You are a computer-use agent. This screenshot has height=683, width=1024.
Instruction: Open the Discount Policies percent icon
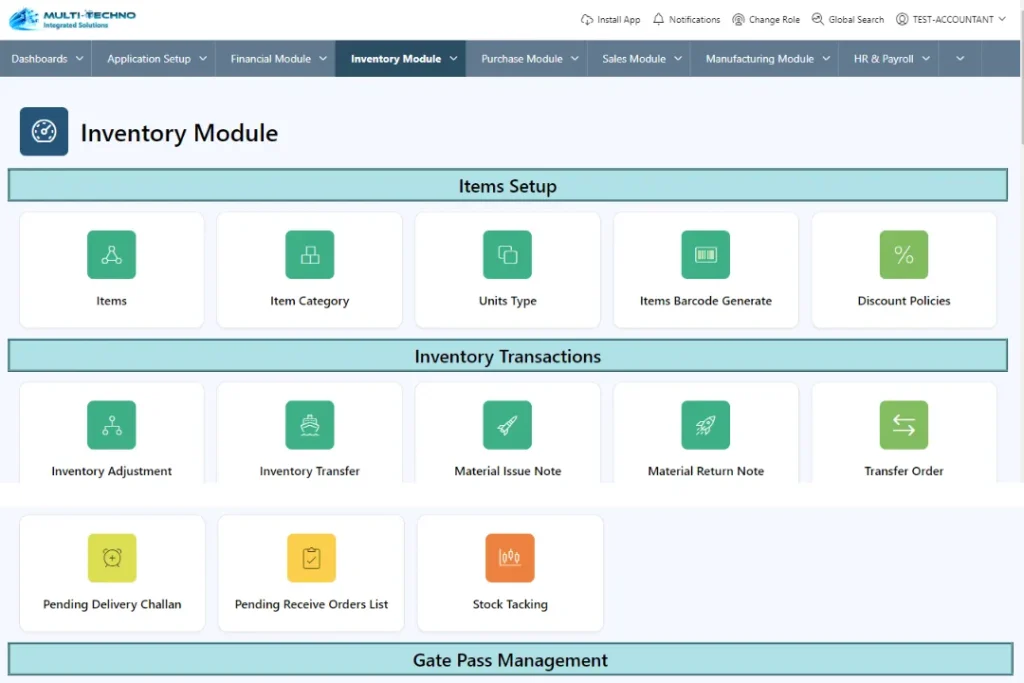click(904, 255)
